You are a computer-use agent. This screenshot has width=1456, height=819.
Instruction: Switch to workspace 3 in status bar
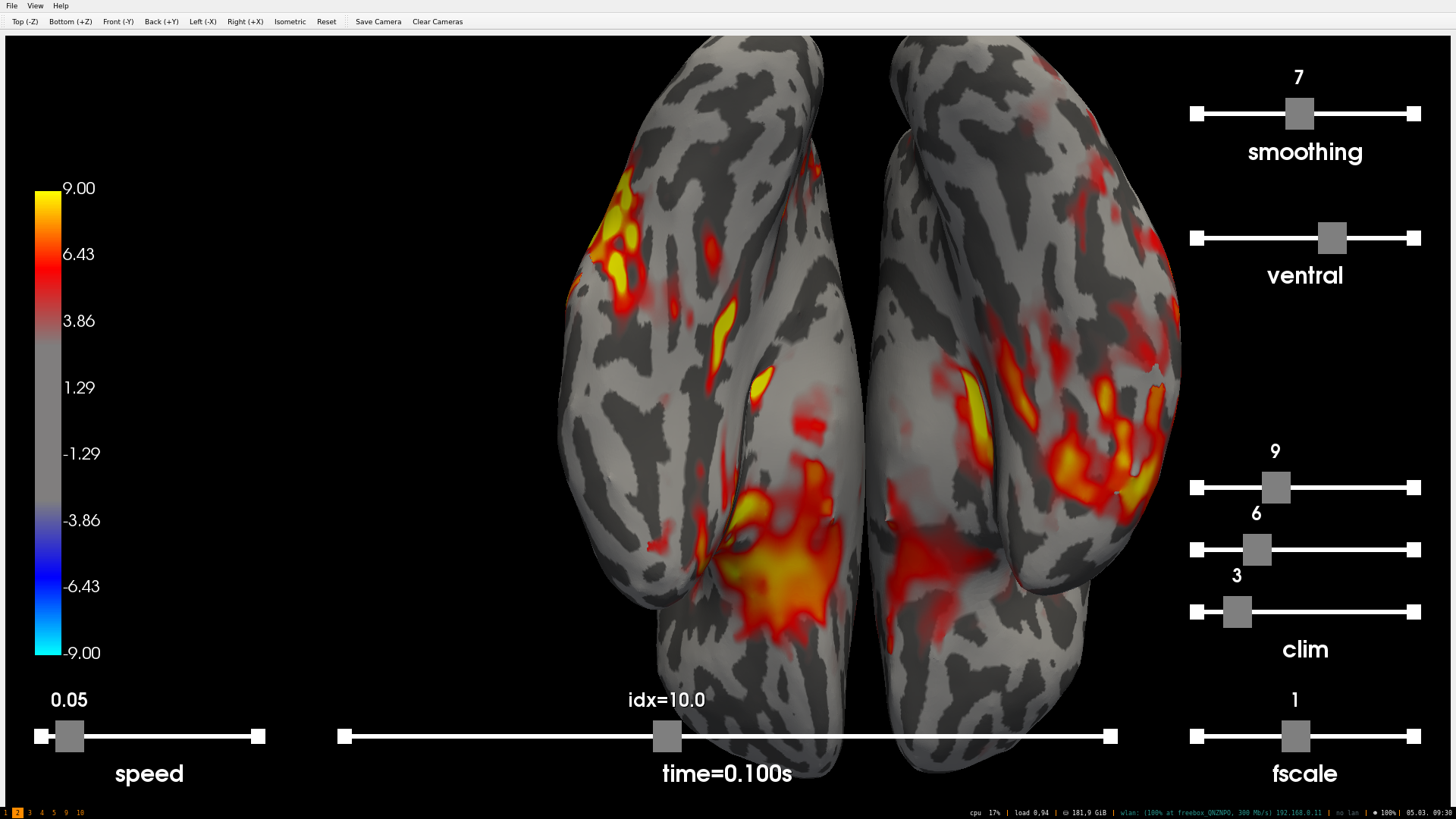click(30, 813)
